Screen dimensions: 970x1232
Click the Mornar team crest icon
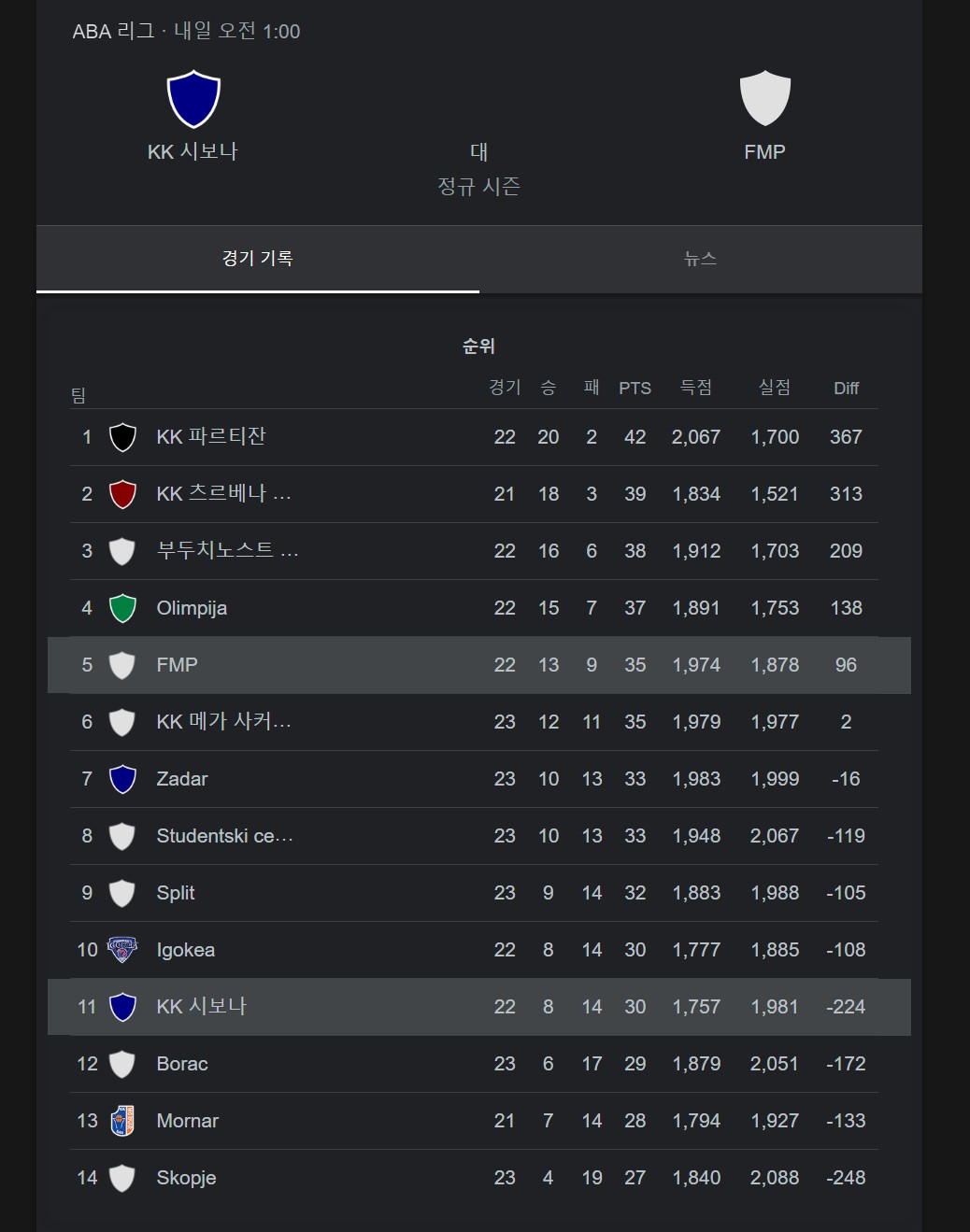[x=122, y=1121]
